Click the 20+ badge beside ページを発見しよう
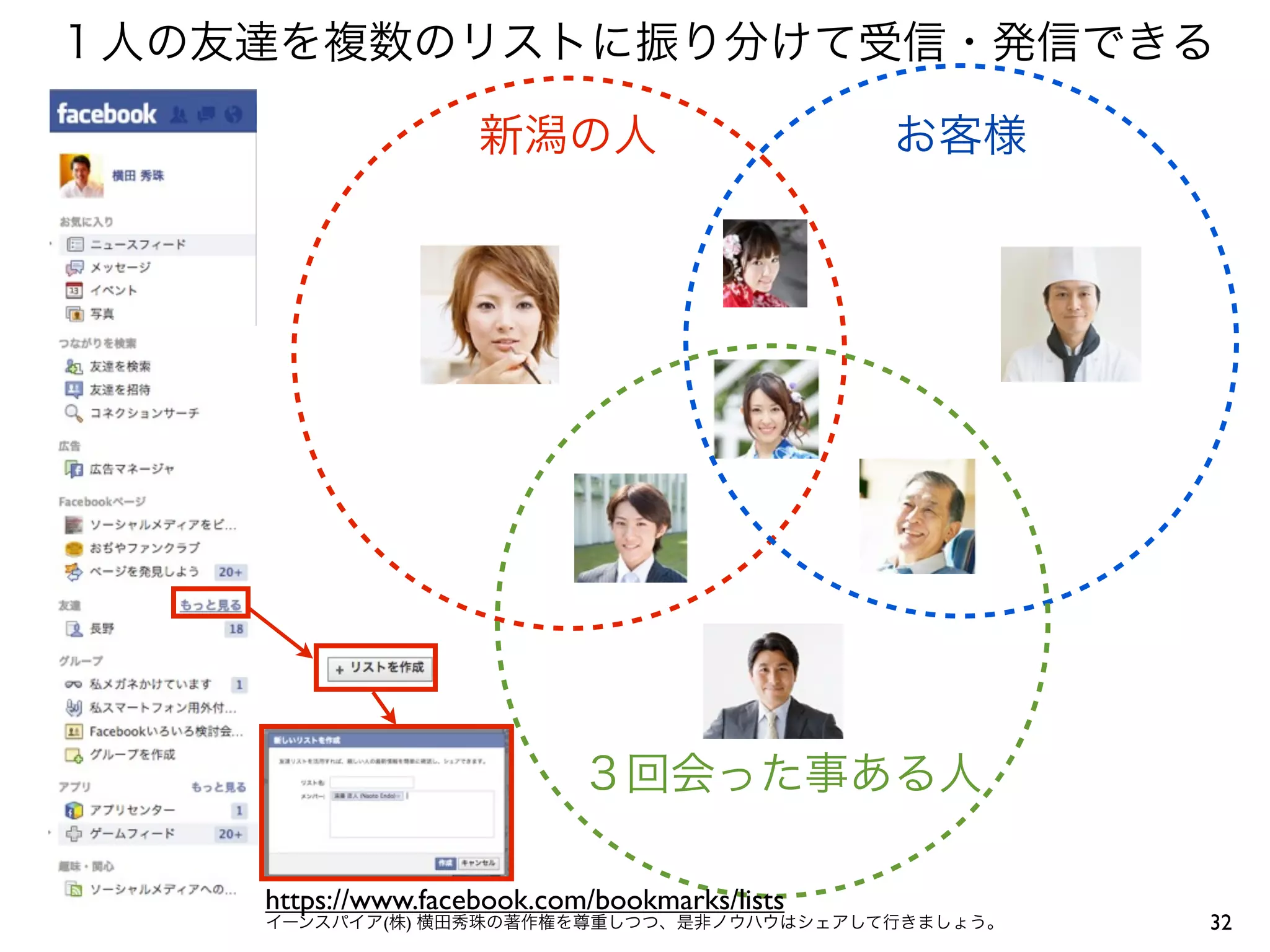The height and width of the screenshot is (952, 1270). 230,572
